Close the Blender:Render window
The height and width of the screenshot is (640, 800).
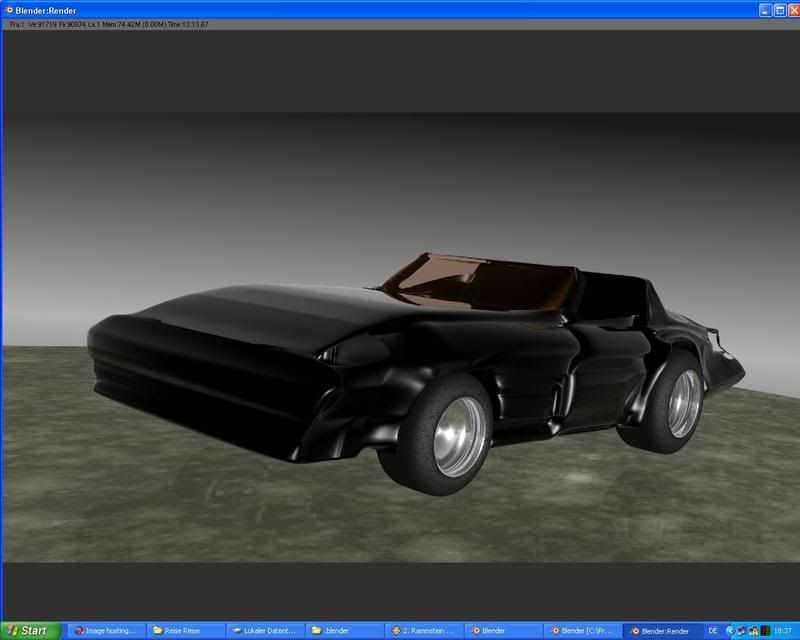[791, 9]
